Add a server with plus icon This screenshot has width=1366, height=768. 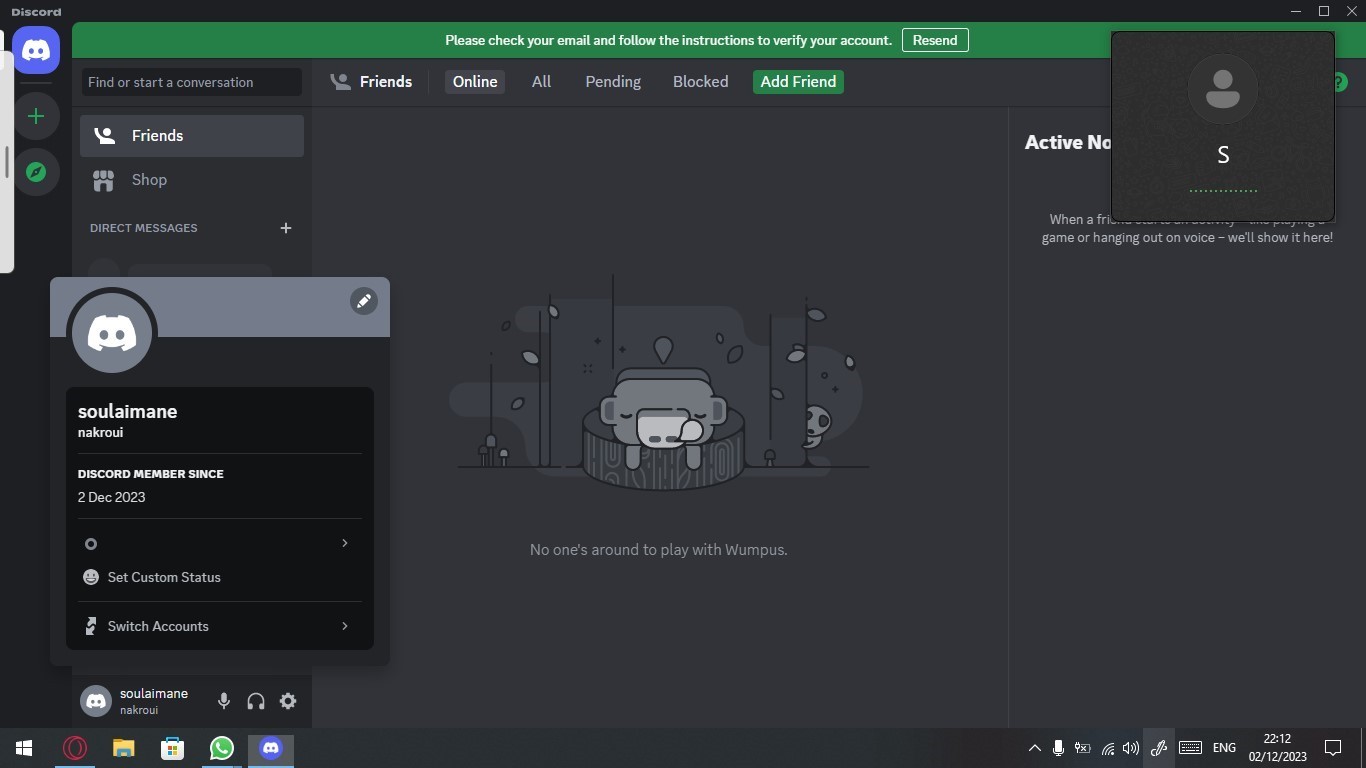pos(36,116)
